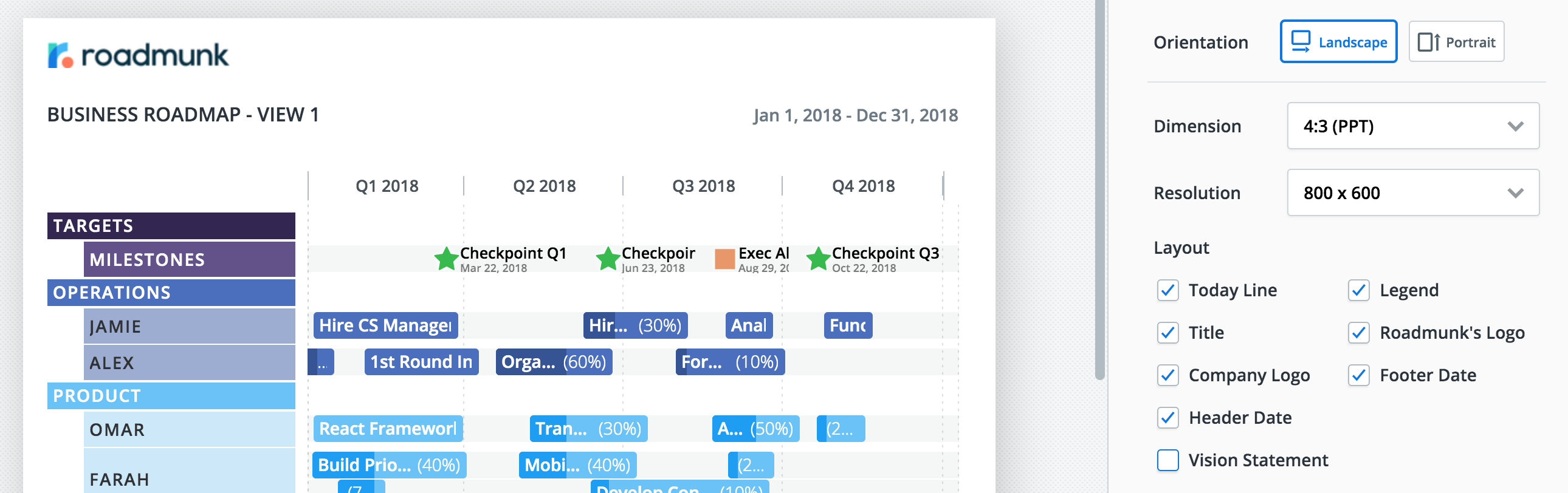Screen dimensions: 1568x493
Task: Click the Build Prio 40% progress bar
Action: tap(389, 466)
